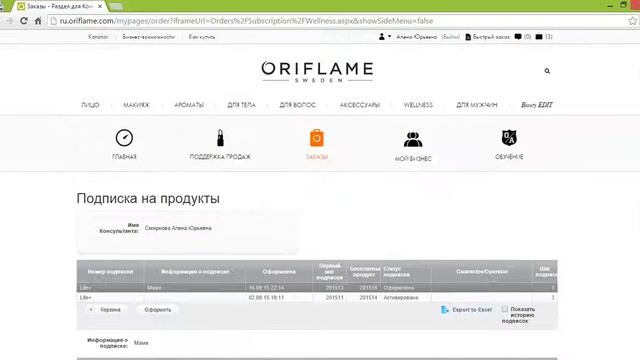Select the Заказы browser tab
The height and width of the screenshot is (360, 640).
[x=60, y=7]
